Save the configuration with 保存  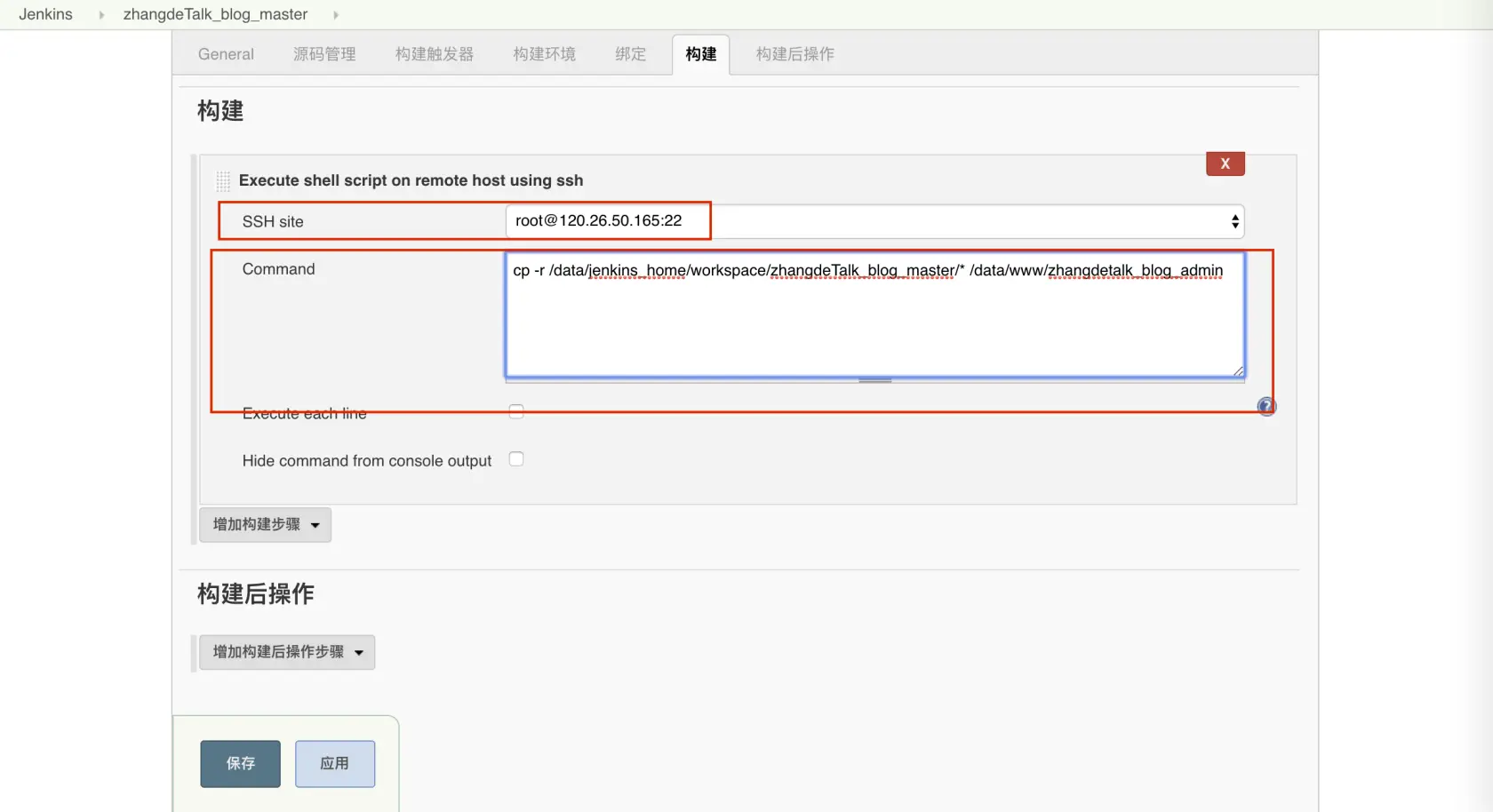pos(239,763)
